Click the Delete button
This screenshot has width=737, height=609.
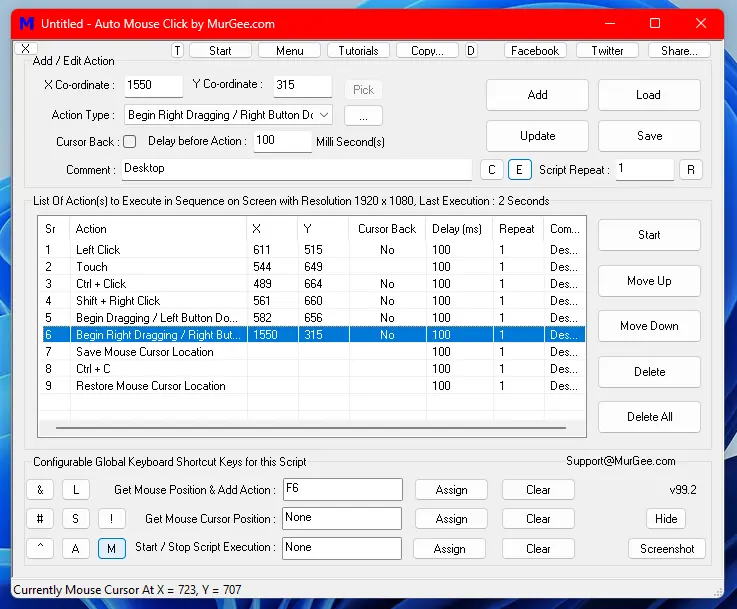pyautogui.click(x=649, y=372)
